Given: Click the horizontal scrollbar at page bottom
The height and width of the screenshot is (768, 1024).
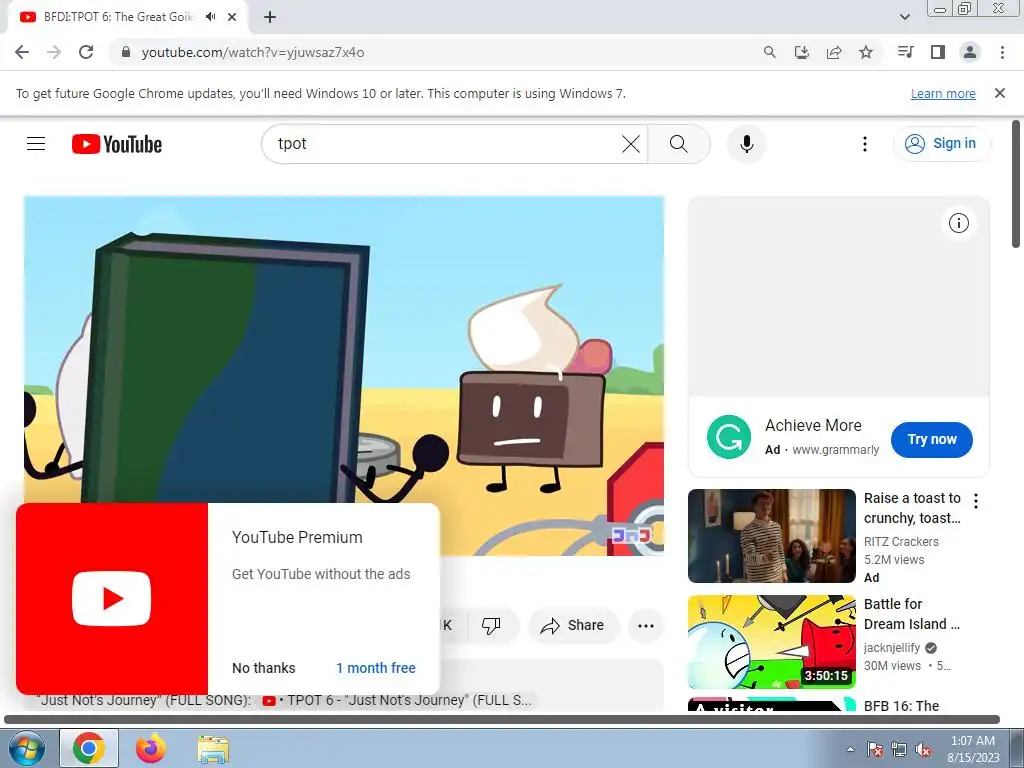Looking at the screenshot, I should click(502, 720).
